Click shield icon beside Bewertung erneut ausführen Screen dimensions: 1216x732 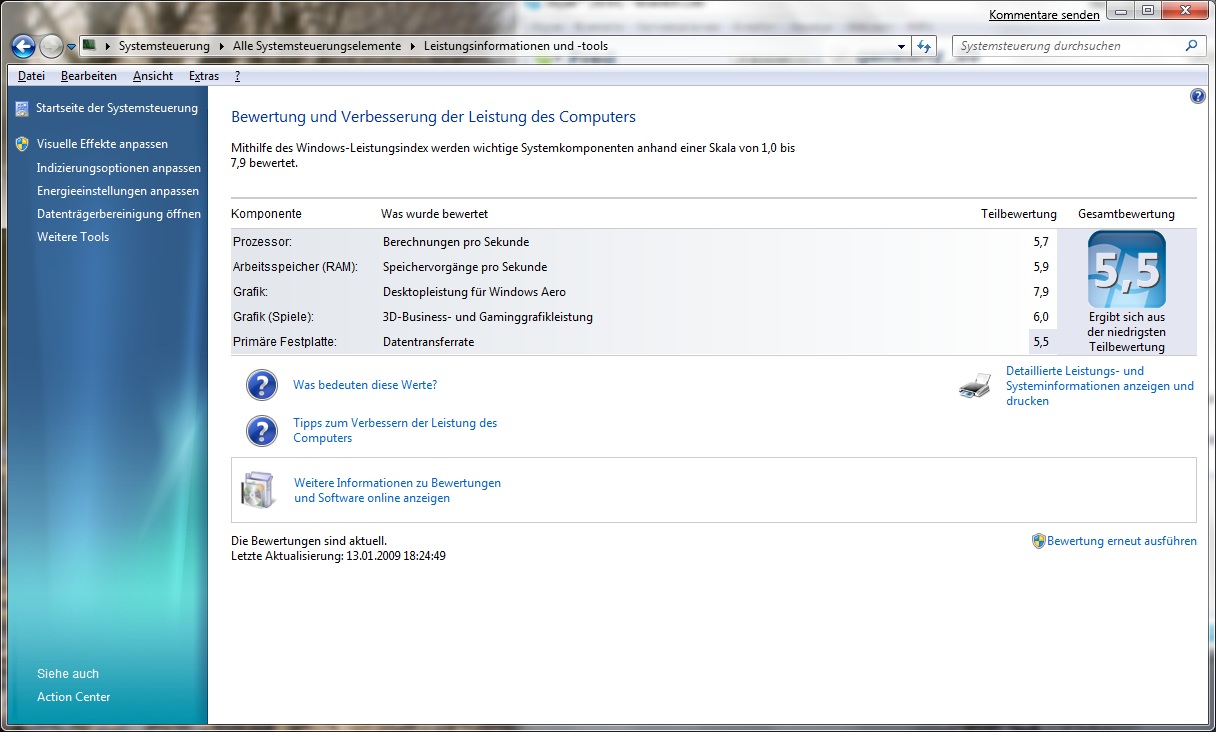pyautogui.click(x=1039, y=541)
